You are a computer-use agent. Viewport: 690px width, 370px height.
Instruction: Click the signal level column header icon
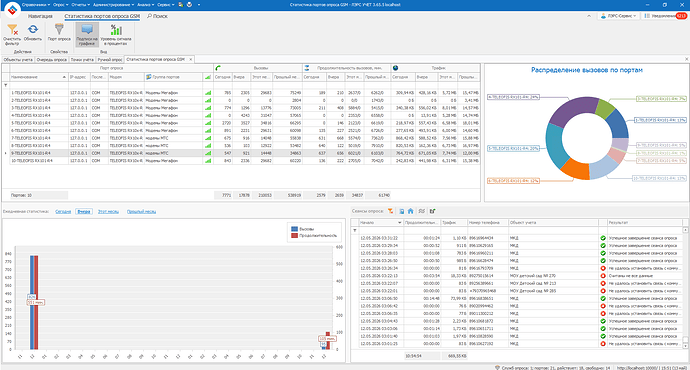[x=208, y=77]
